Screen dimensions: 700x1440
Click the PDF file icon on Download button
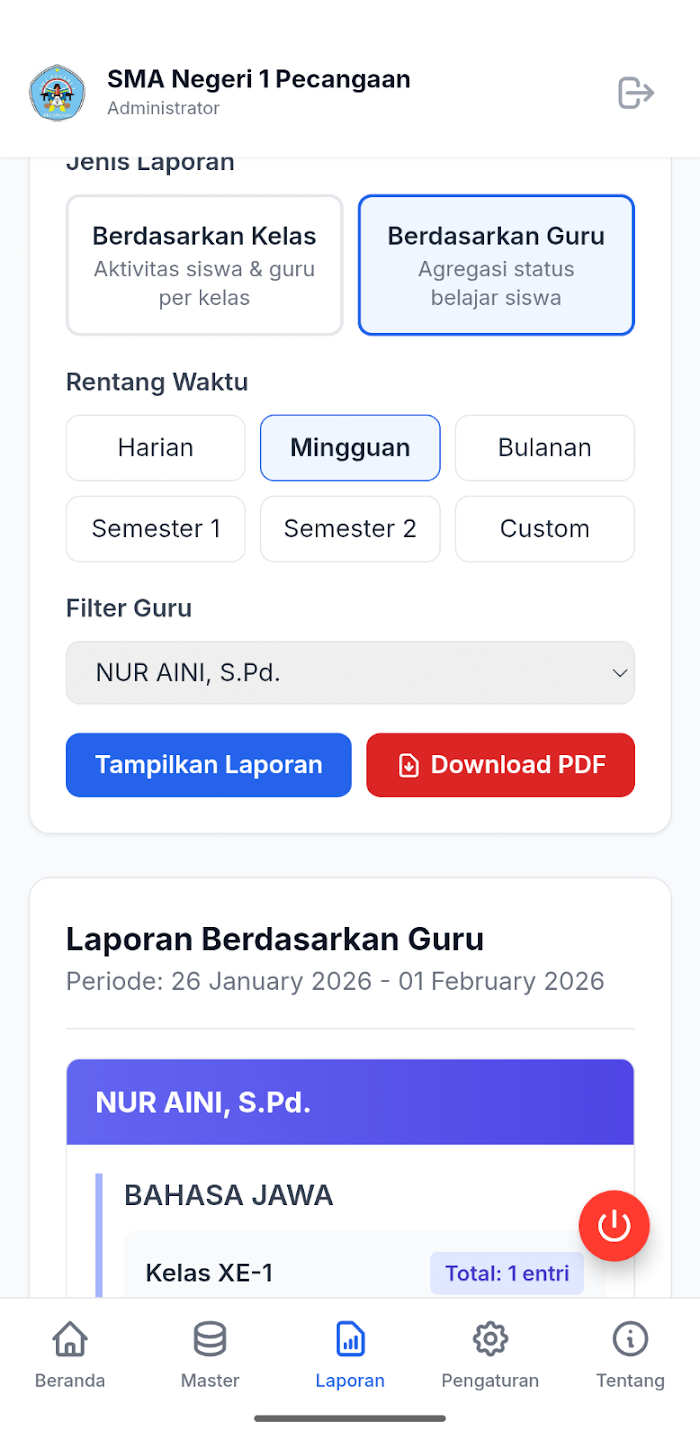[408, 765]
